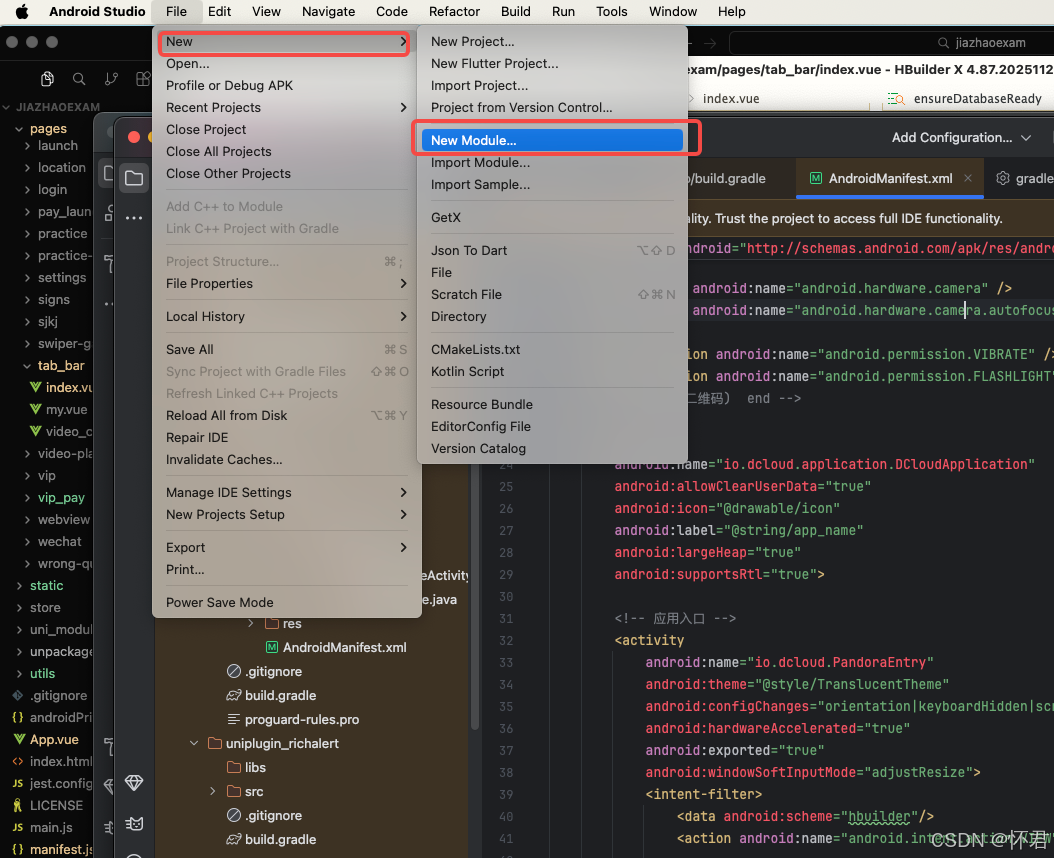Open the Logcat cat icon tool window
The image size is (1054, 858).
tap(134, 824)
